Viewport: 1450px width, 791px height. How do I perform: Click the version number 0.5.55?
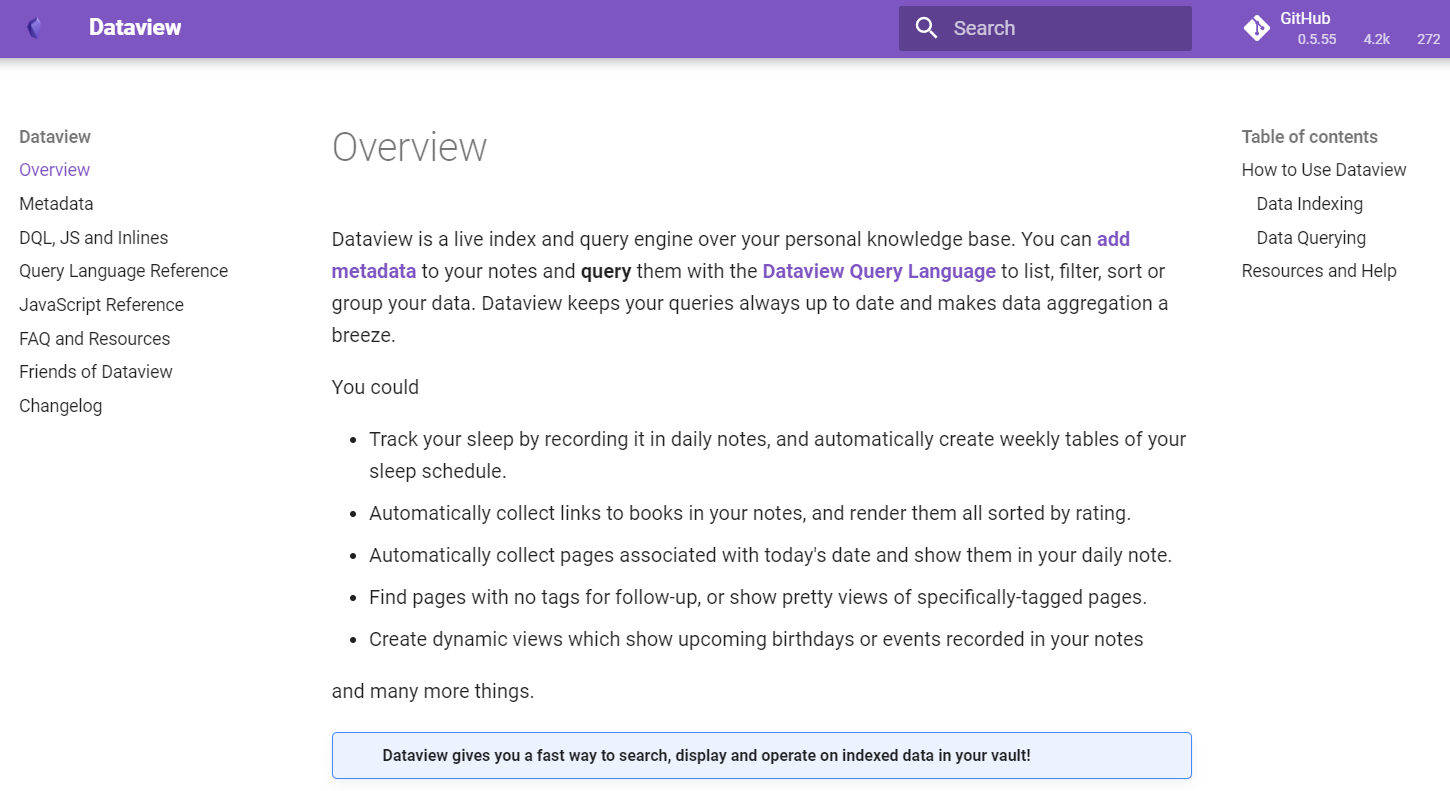point(1315,39)
